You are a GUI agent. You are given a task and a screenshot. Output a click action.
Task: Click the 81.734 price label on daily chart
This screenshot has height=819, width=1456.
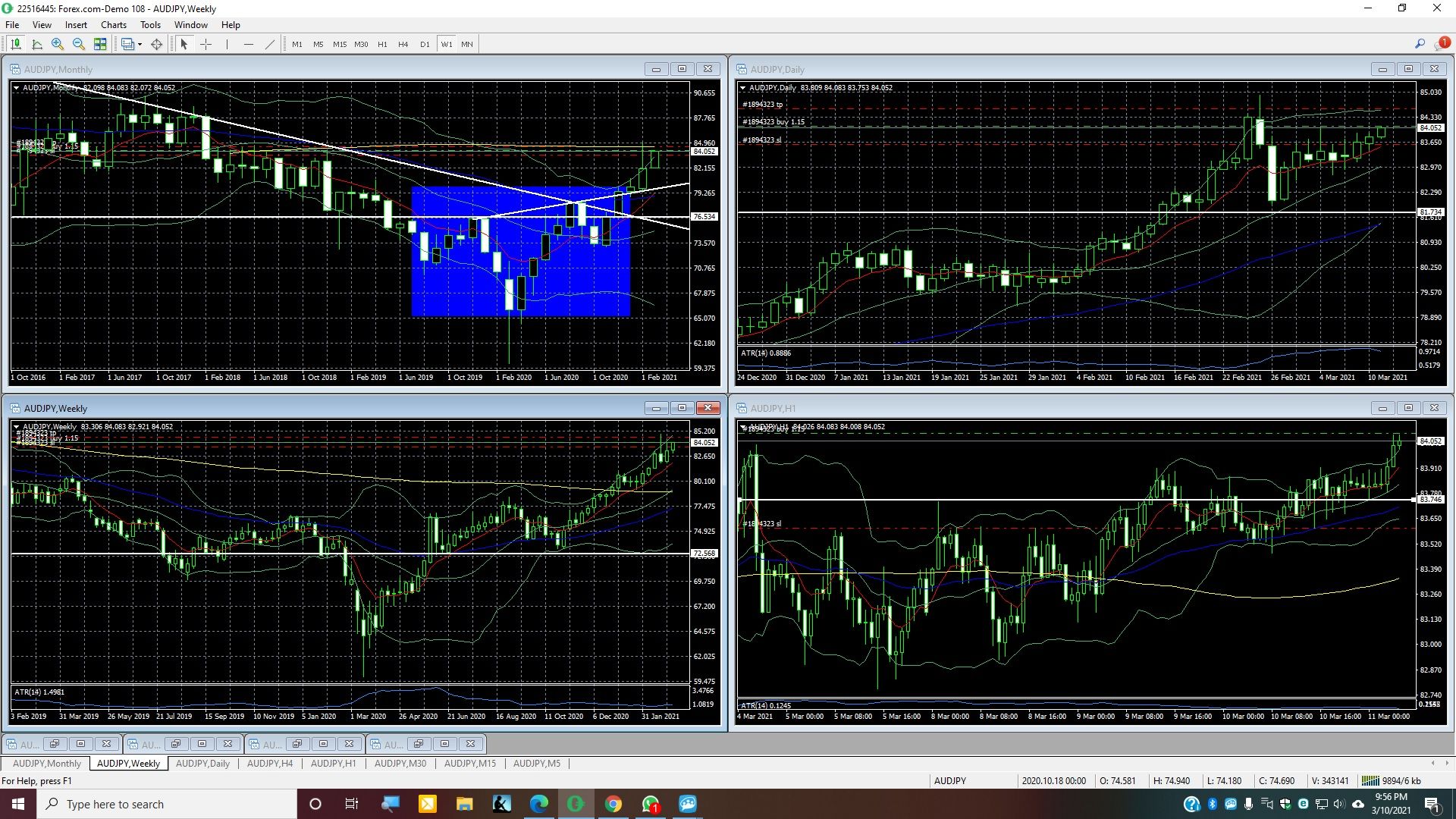coord(1431,212)
